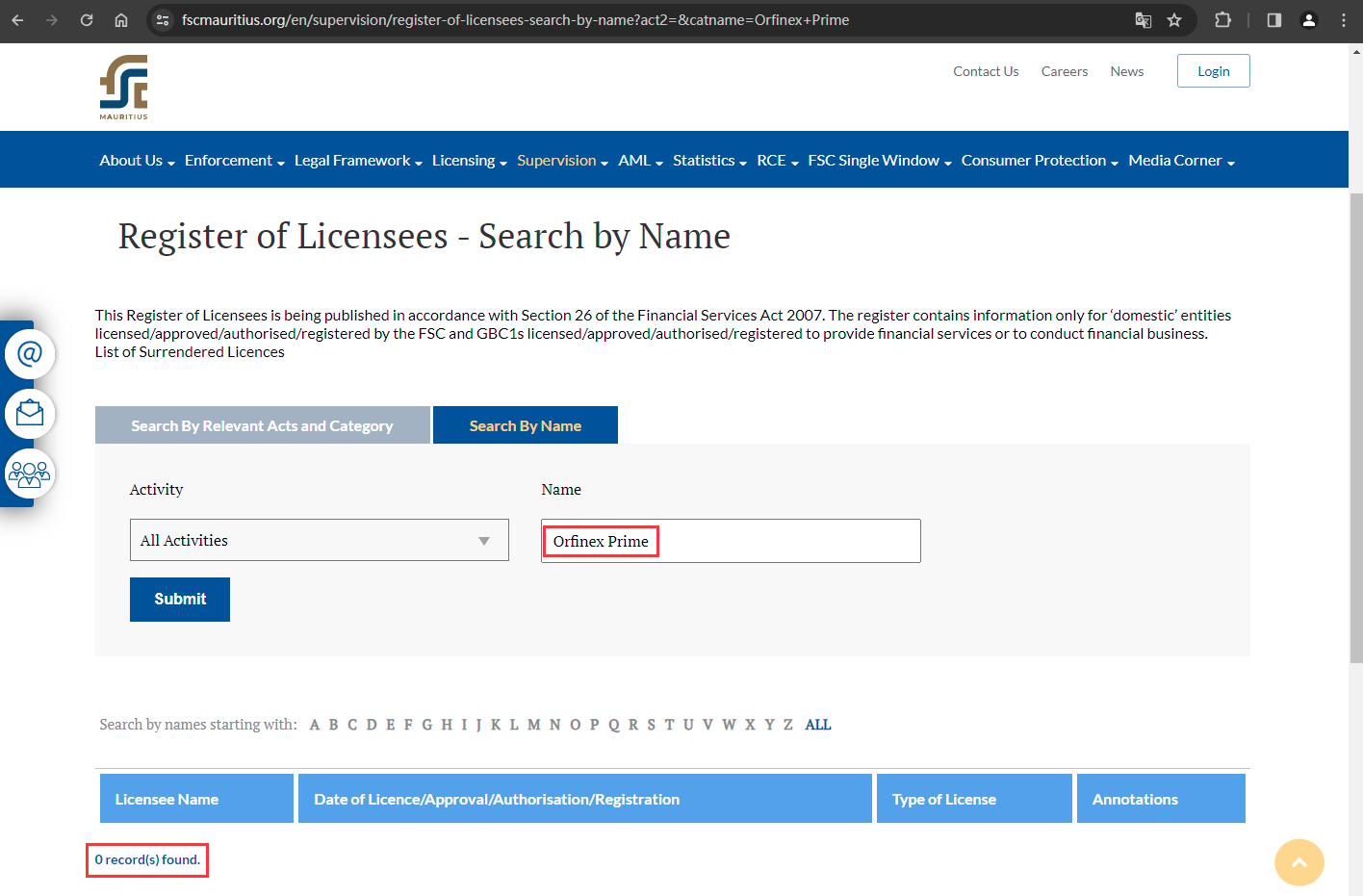Open the translate page icon

pos(1144,19)
